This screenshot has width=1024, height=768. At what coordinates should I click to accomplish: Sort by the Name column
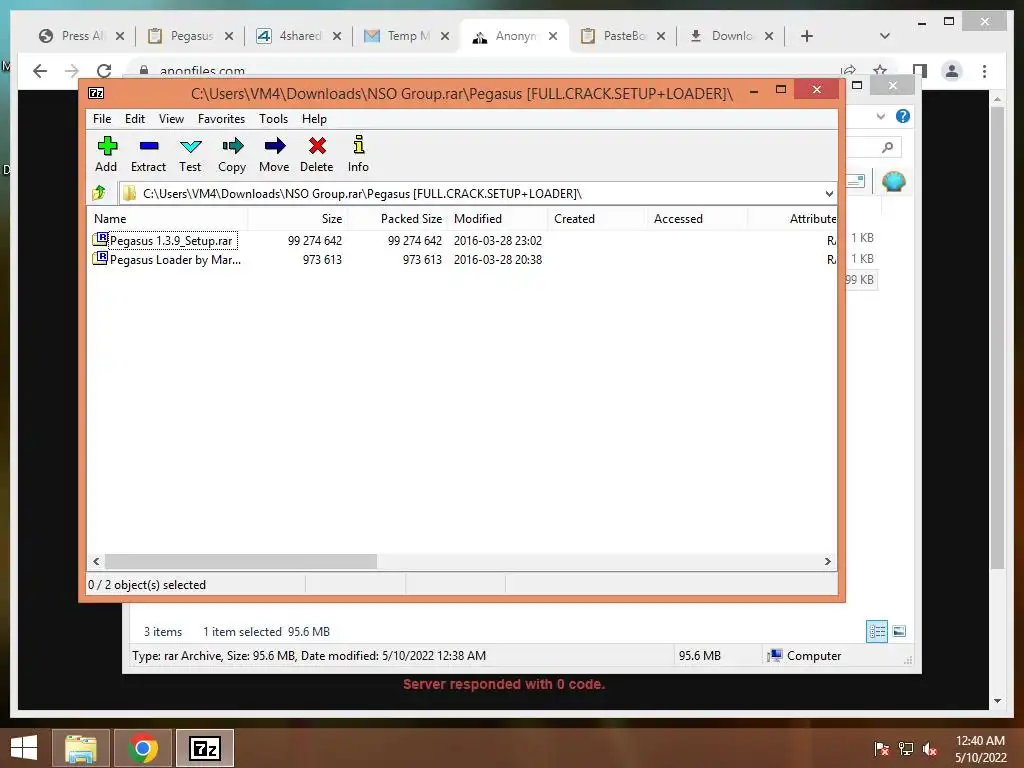pyautogui.click(x=167, y=219)
